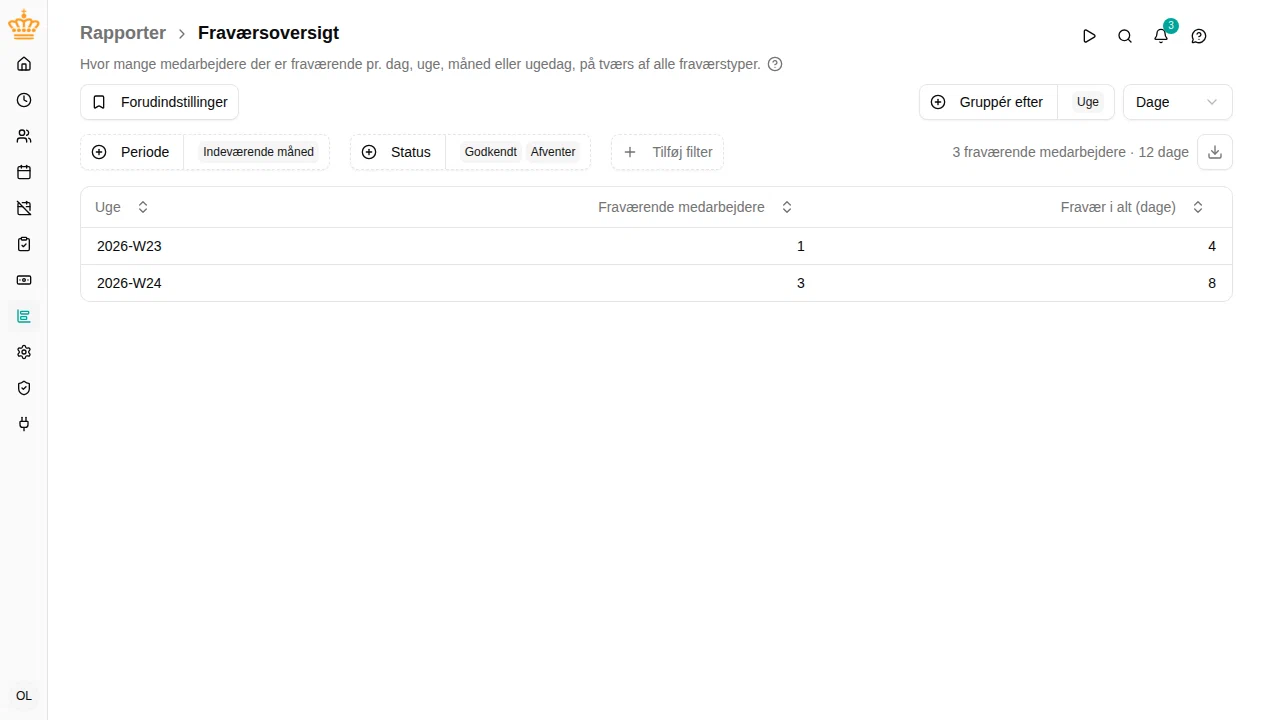This screenshot has height=720, width=1280.
Task: Open the Dage unit dropdown
Action: point(1177,102)
